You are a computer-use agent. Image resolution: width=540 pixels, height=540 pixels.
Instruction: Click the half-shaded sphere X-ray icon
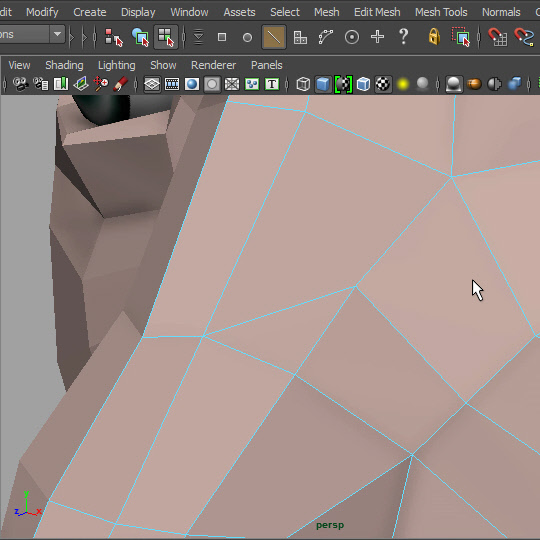click(494, 84)
